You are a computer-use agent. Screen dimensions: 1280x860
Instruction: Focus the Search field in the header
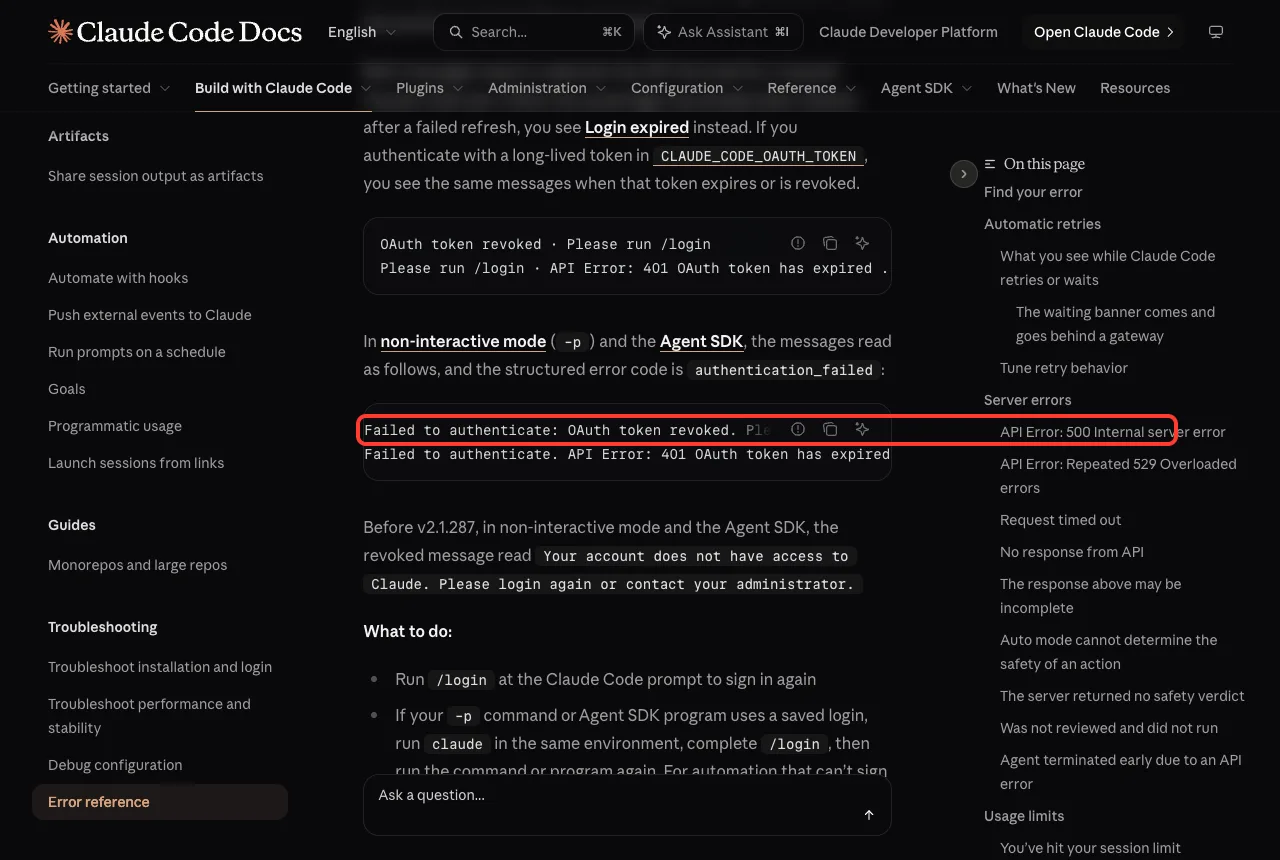click(x=533, y=32)
